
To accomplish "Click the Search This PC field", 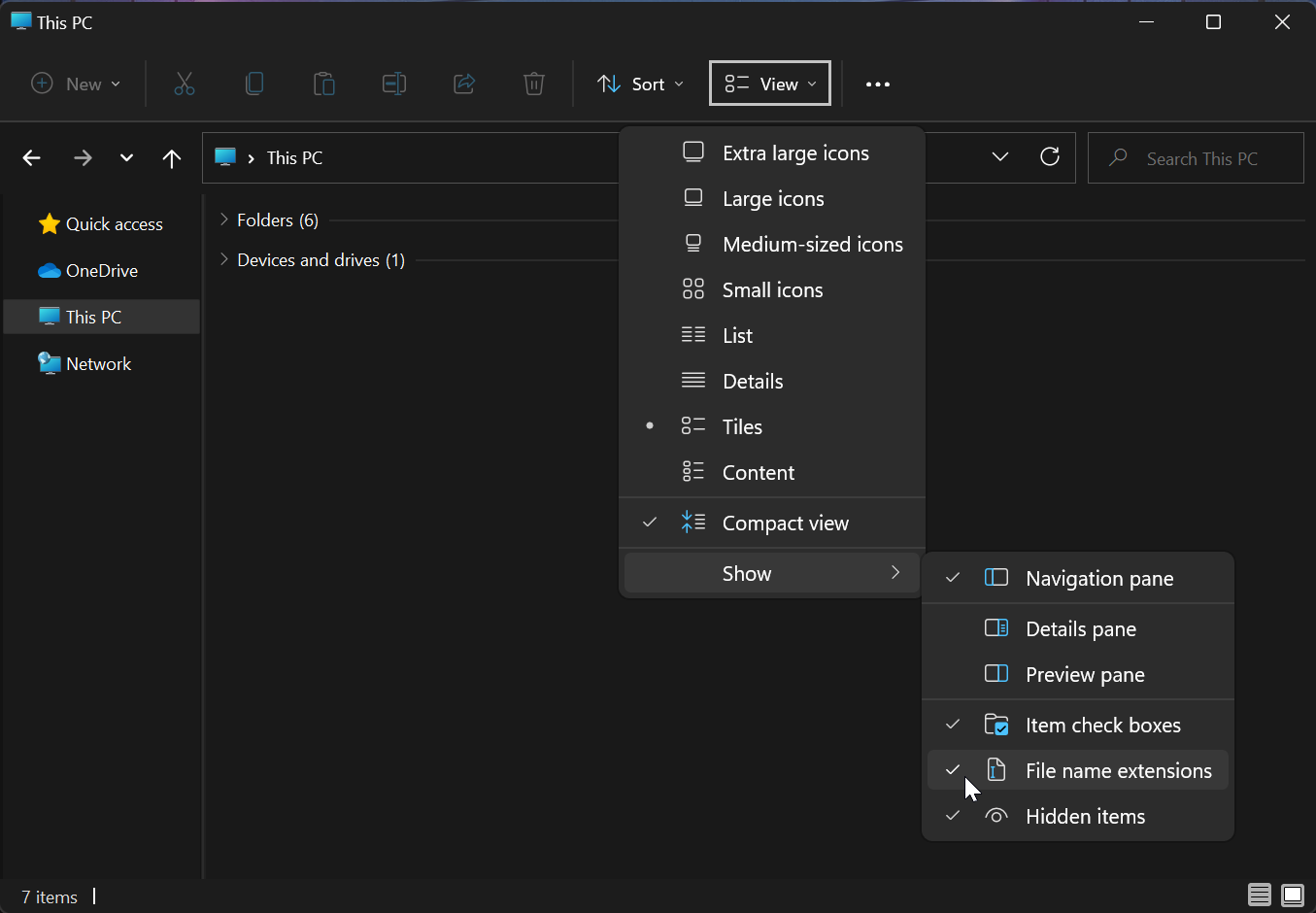I will (1201, 158).
